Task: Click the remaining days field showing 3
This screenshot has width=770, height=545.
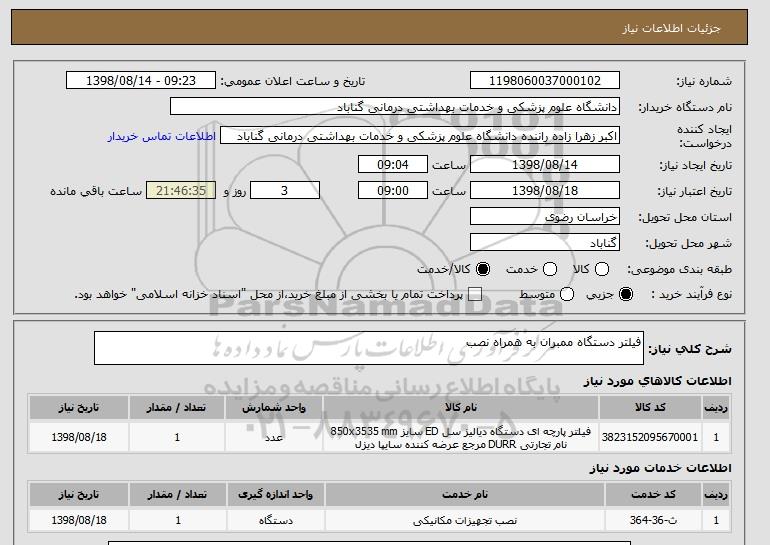Action: click(285, 191)
